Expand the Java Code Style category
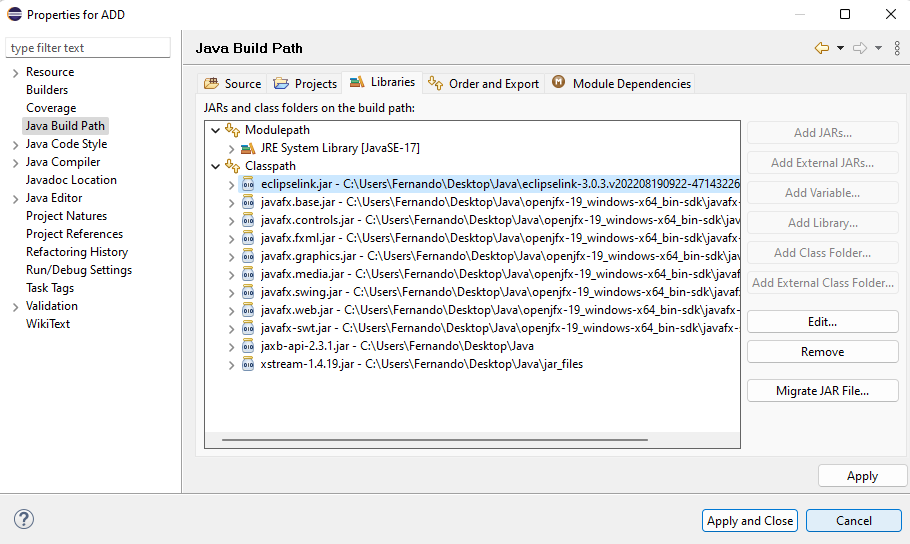This screenshot has height=544, width=910. click(x=16, y=145)
